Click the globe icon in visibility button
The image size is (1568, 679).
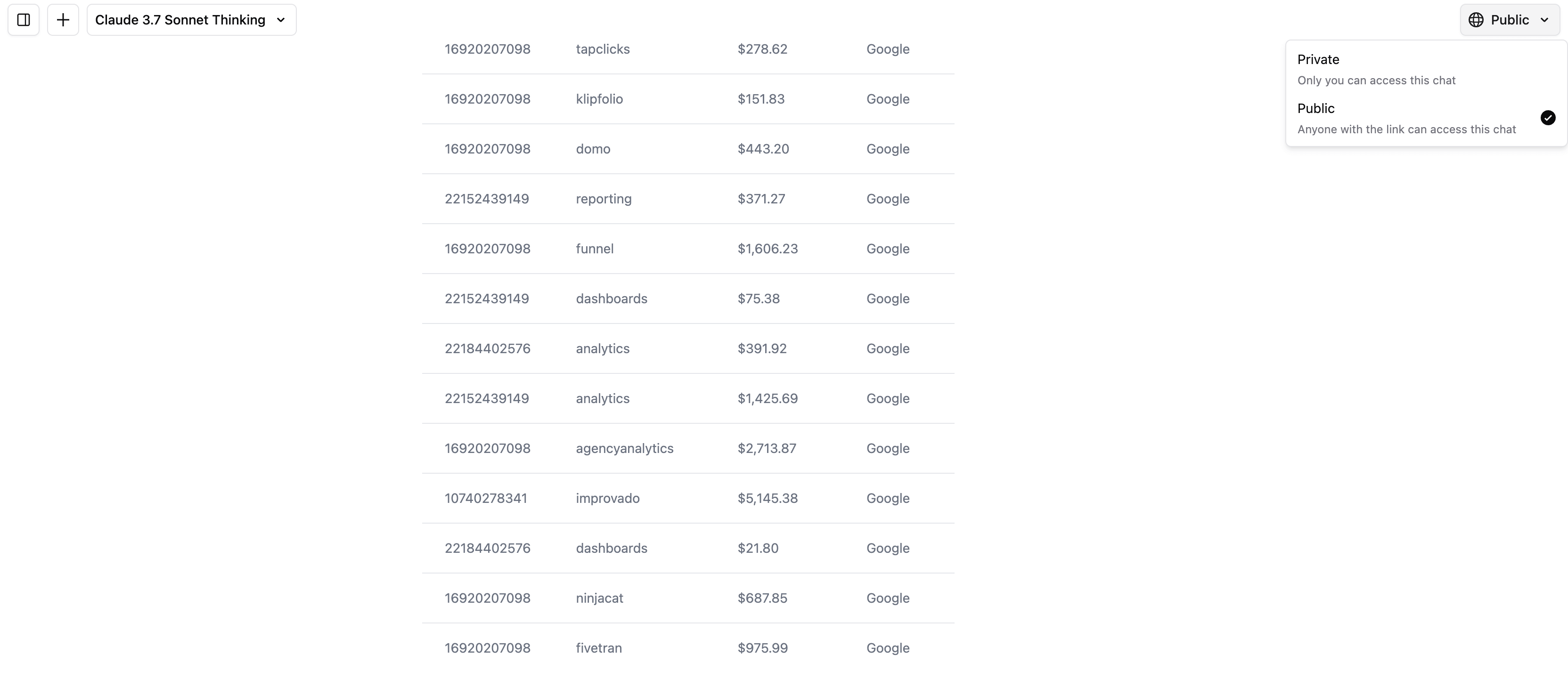click(1476, 20)
